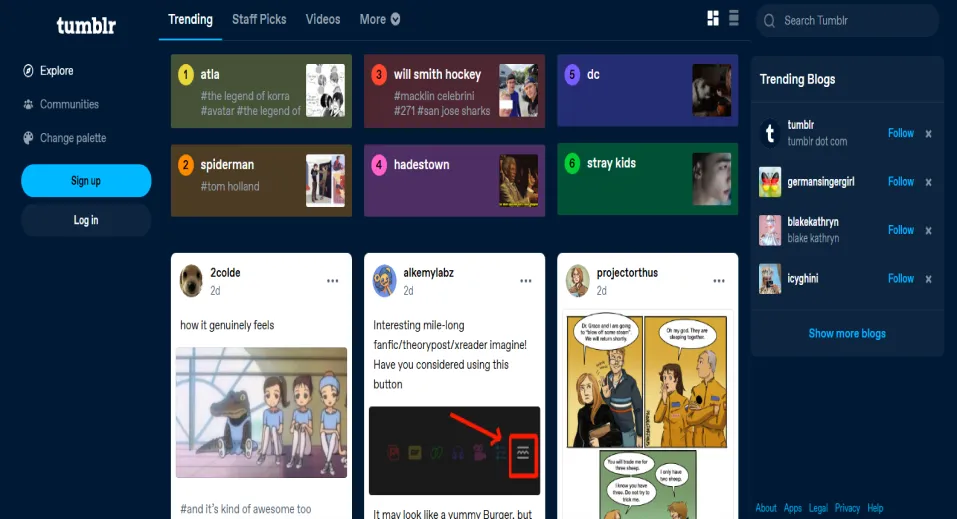The image size is (957, 519).
Task: Click the #and it's kind of awesome too tag
Action: 245,509
